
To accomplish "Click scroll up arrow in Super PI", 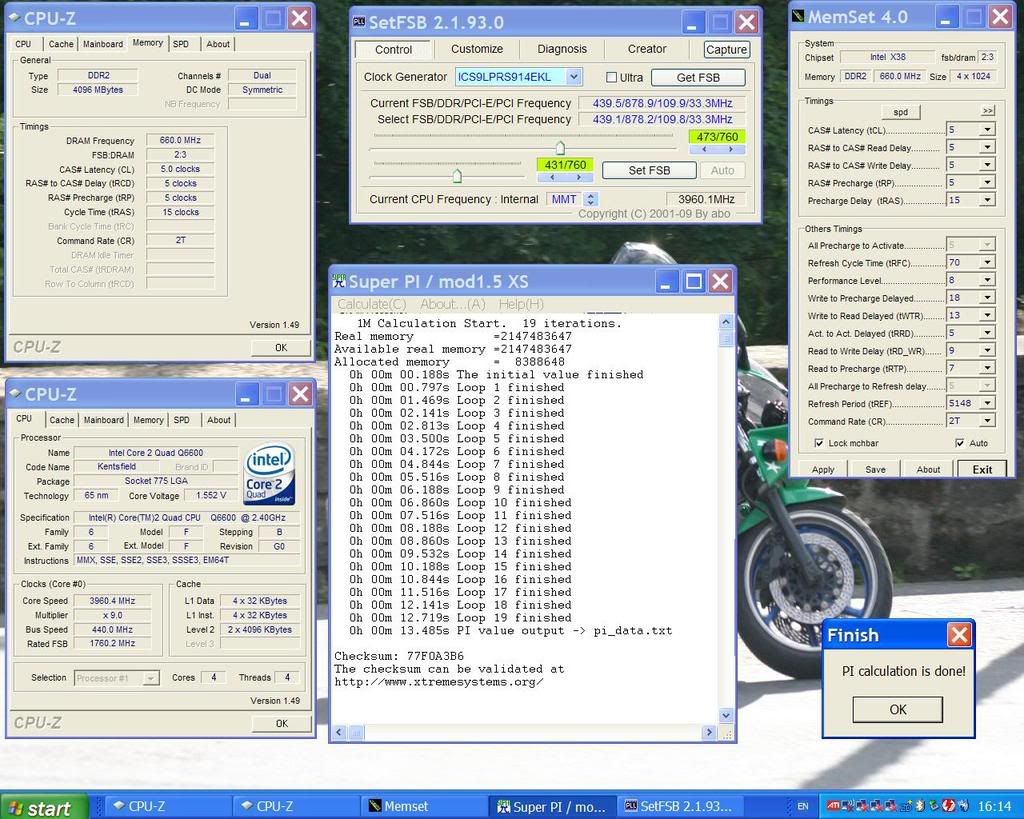I will 726,323.
